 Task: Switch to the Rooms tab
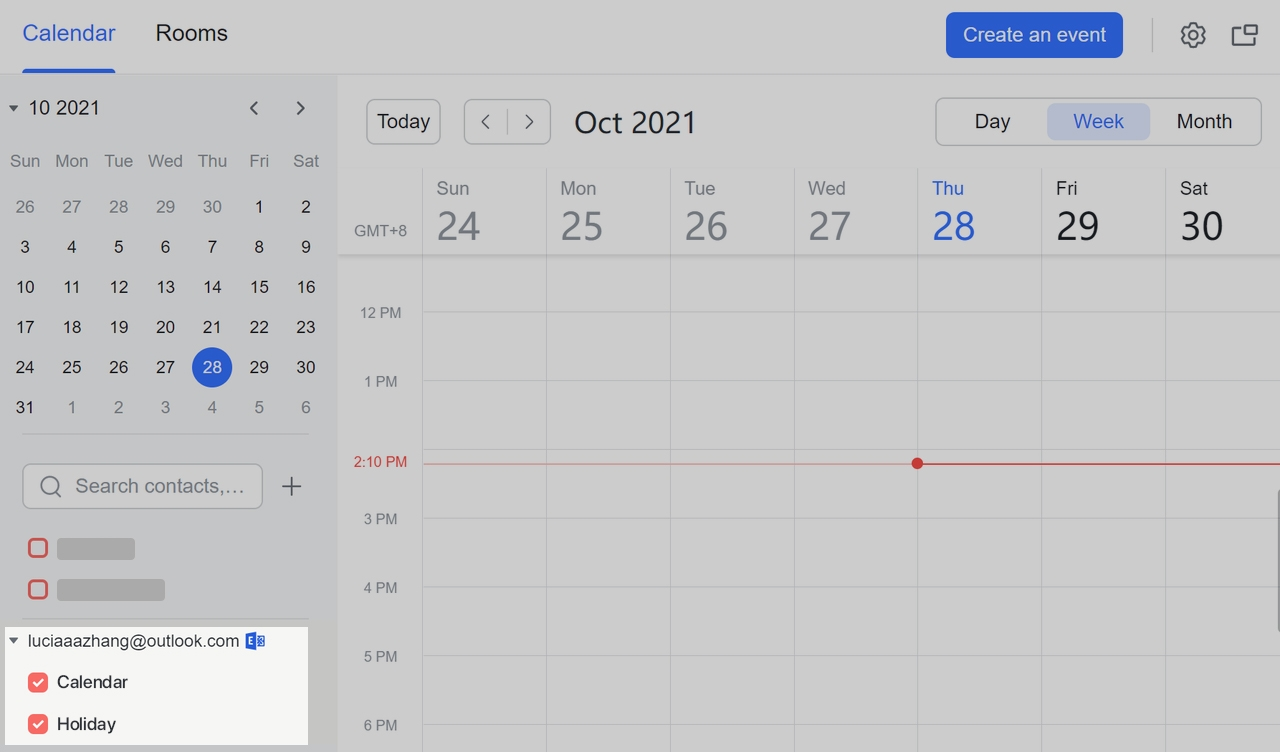tap(191, 33)
